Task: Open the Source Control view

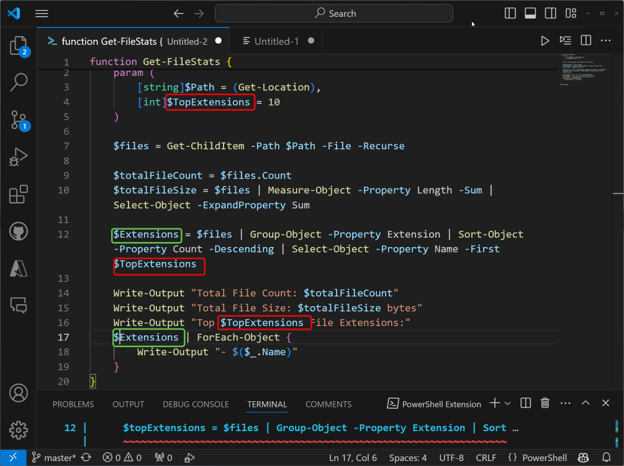Action: (x=18, y=120)
